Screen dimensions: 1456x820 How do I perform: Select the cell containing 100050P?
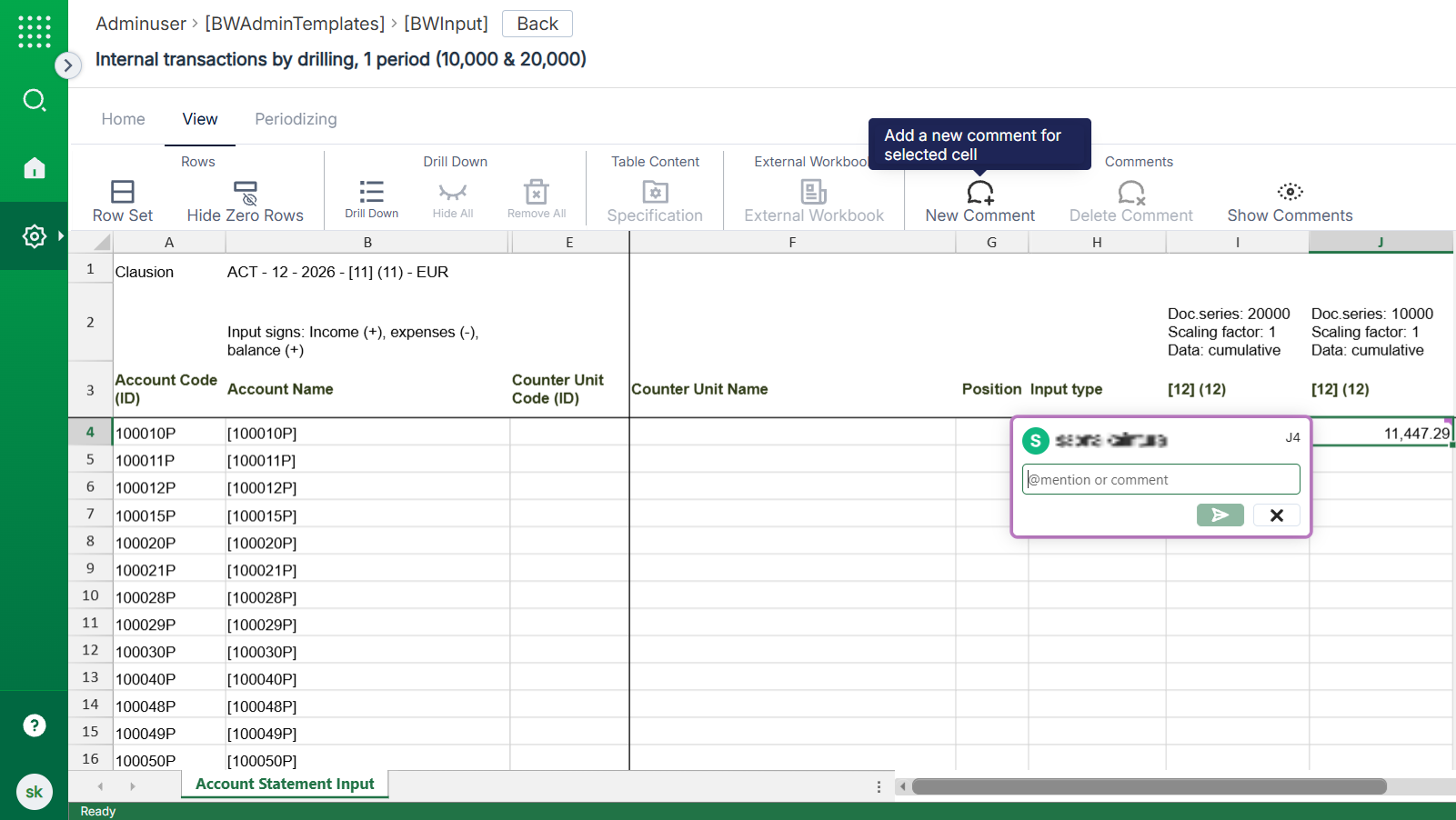tap(169, 760)
